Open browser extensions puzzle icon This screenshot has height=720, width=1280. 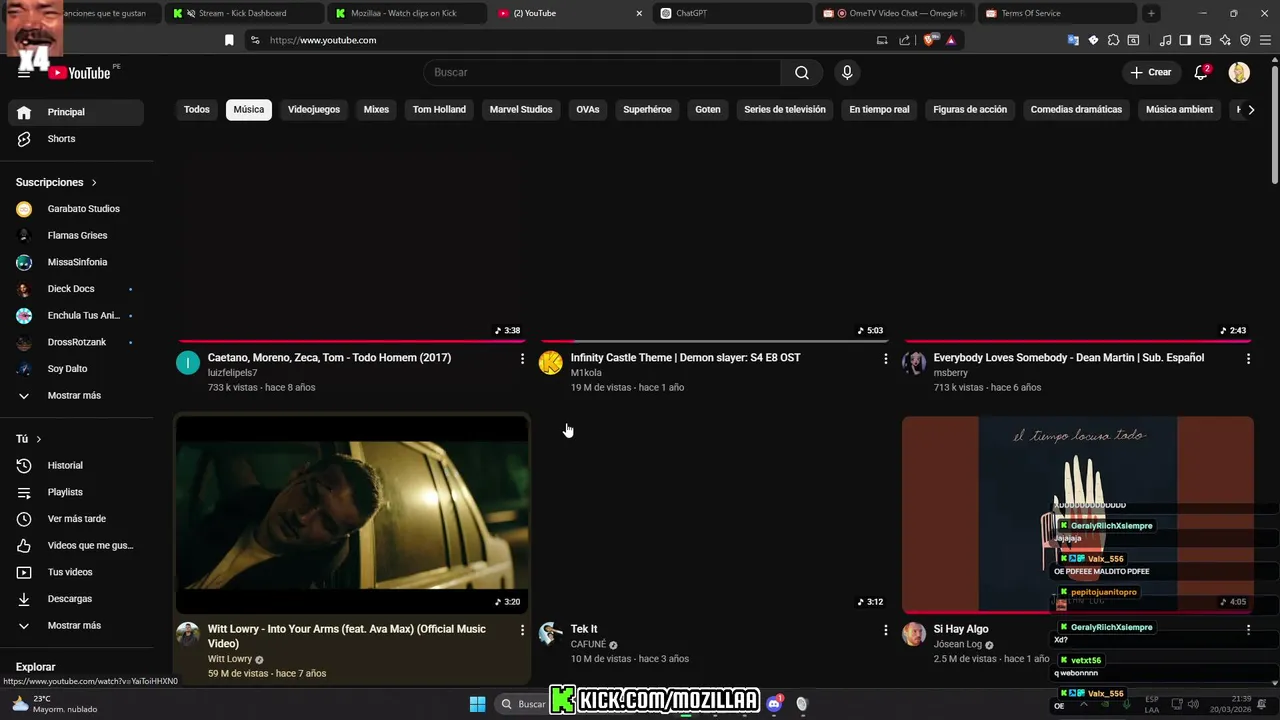1113,40
